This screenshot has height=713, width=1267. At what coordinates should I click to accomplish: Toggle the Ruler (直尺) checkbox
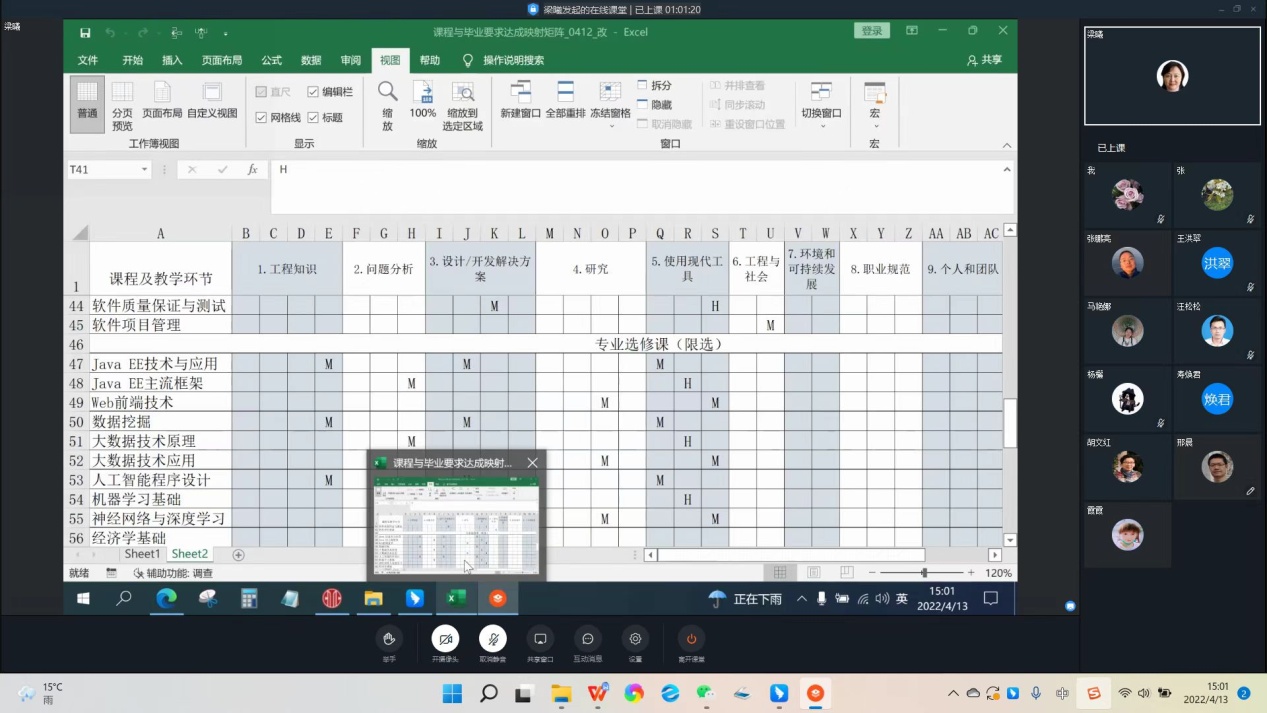273,92
